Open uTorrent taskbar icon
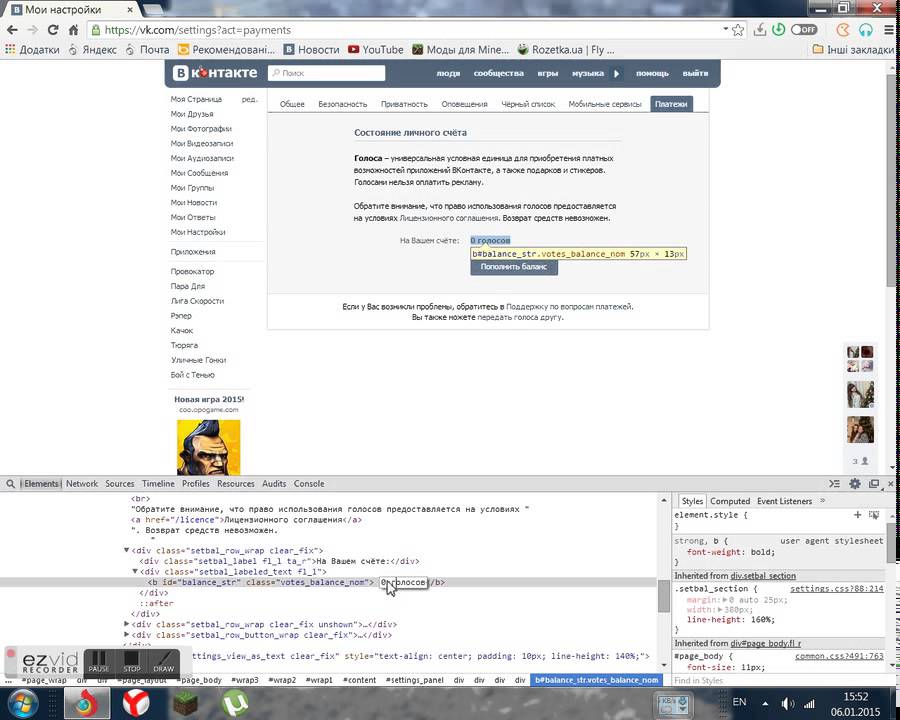Viewport: 900px width, 720px height. pos(235,703)
